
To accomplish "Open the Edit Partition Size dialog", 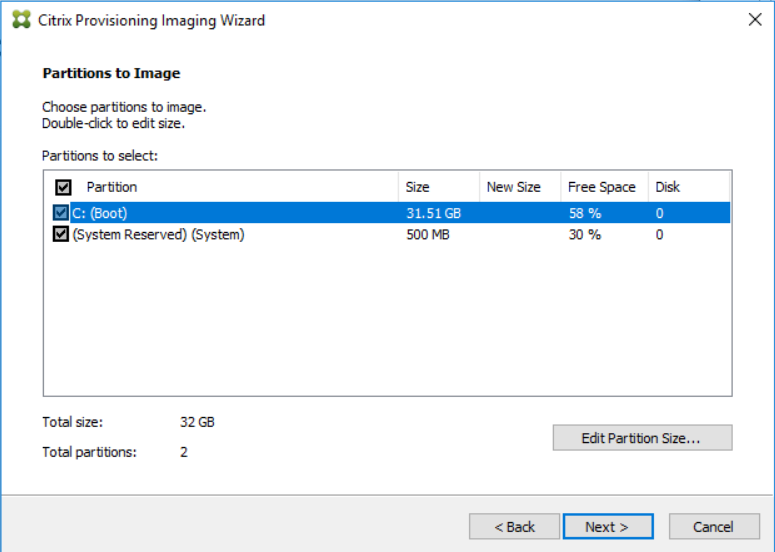I will (642, 438).
